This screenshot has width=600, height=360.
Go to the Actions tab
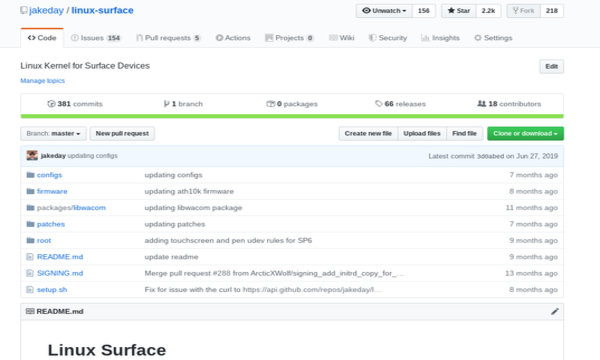click(x=233, y=38)
